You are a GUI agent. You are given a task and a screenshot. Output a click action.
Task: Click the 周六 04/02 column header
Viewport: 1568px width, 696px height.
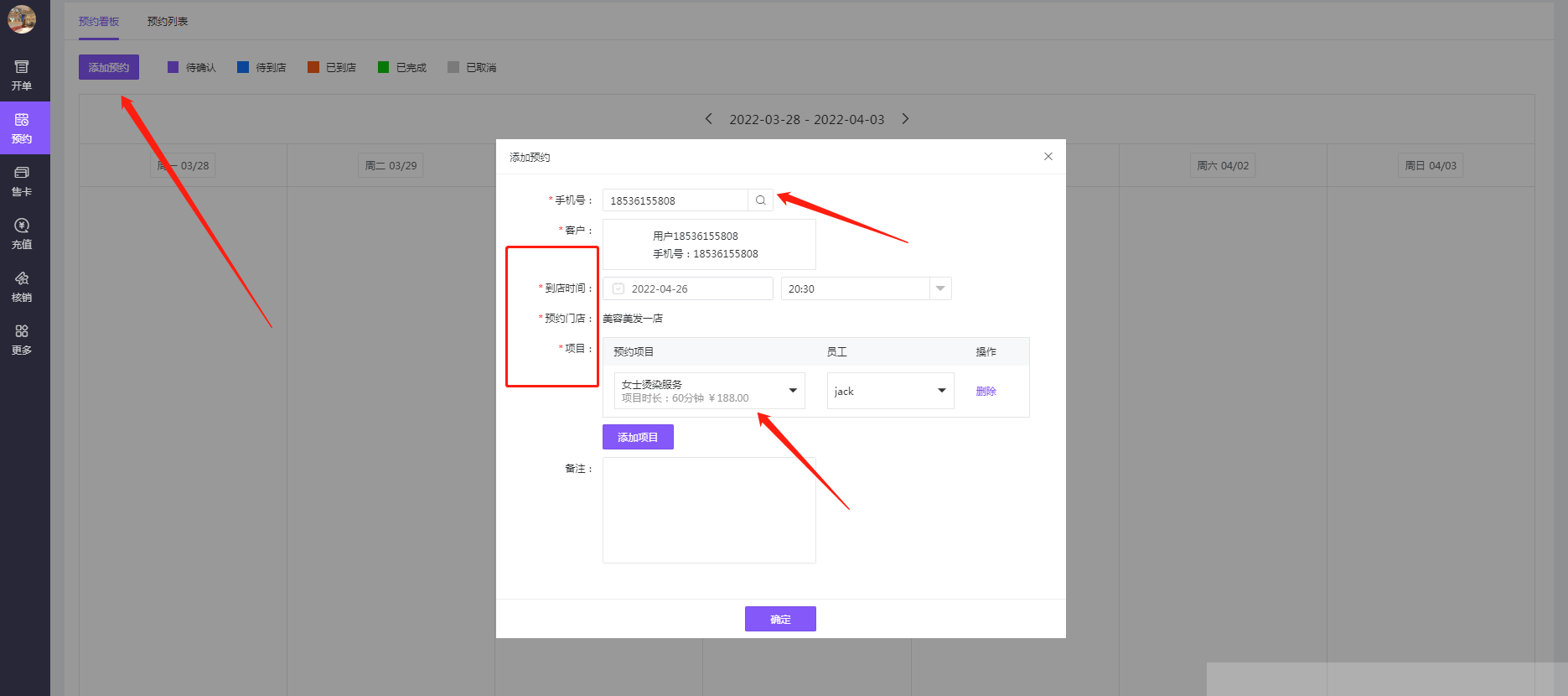point(1223,165)
